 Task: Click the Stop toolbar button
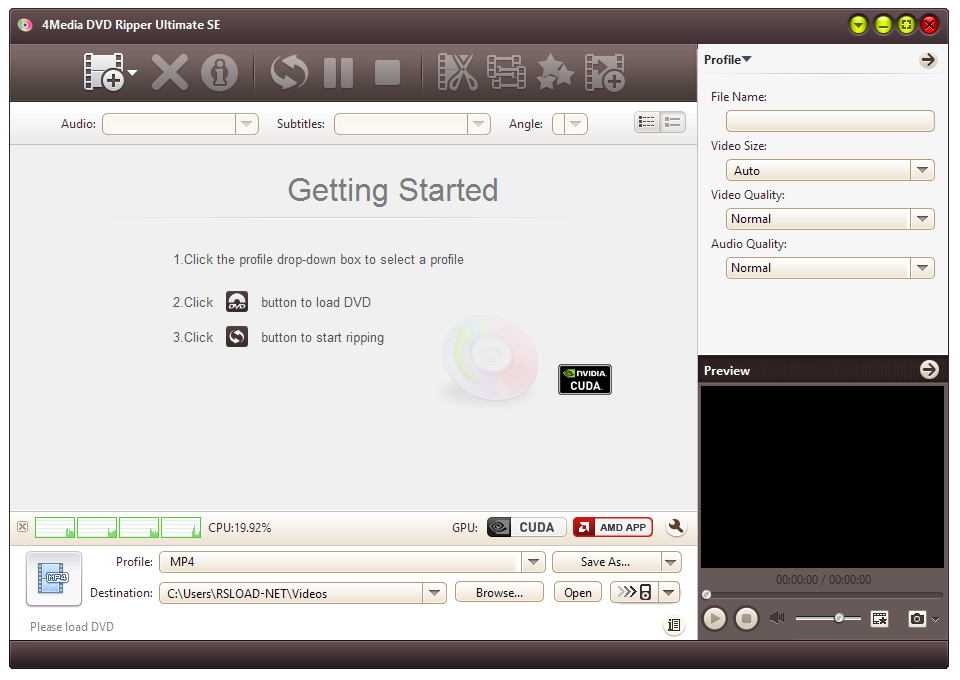[388, 73]
